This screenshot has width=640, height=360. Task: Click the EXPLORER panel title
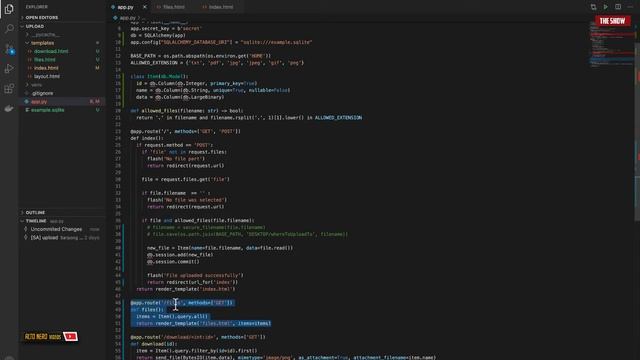37,7
